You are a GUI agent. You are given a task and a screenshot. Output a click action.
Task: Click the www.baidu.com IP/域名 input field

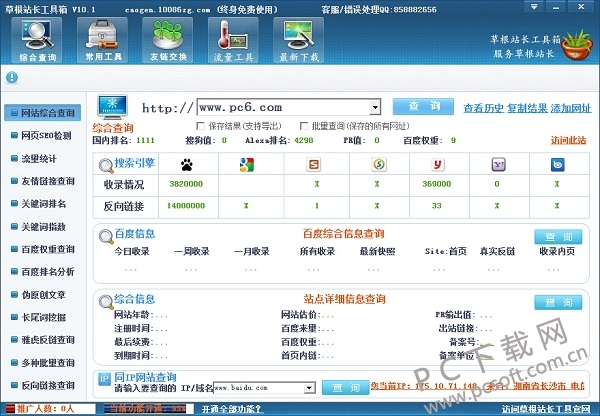259,388
